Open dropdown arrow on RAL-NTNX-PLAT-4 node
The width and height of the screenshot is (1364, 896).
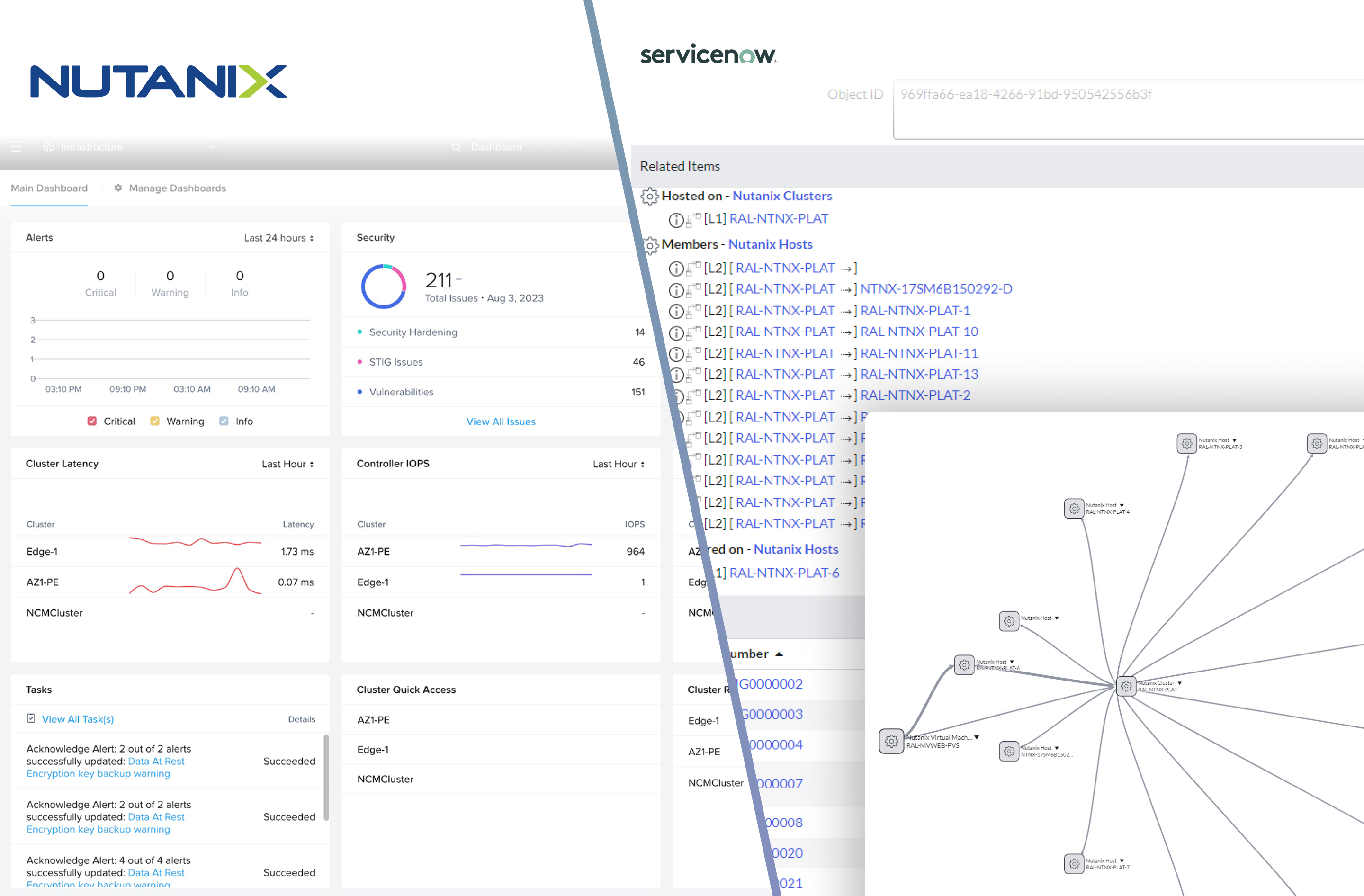[1122, 505]
